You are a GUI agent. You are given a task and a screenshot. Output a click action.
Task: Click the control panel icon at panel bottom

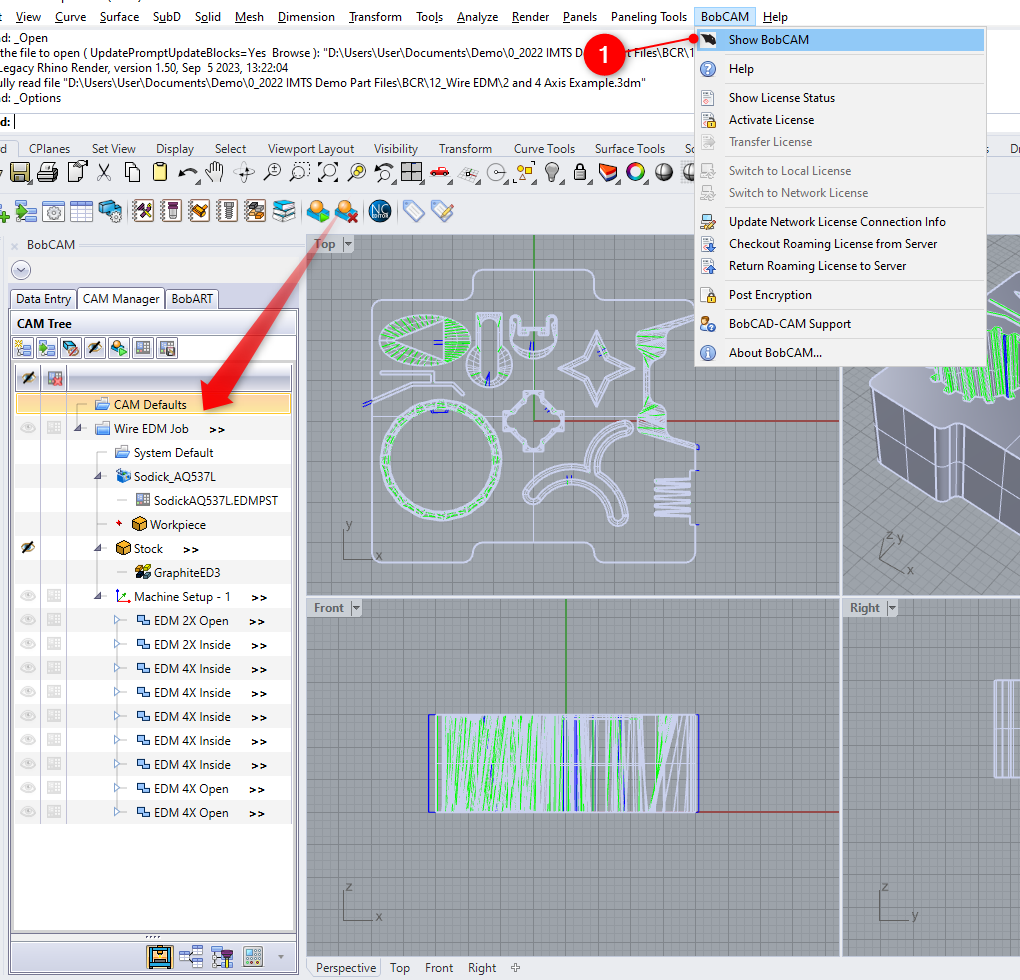pos(253,956)
